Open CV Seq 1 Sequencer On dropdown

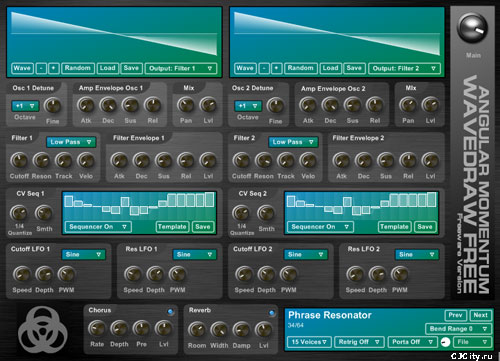[98, 227]
